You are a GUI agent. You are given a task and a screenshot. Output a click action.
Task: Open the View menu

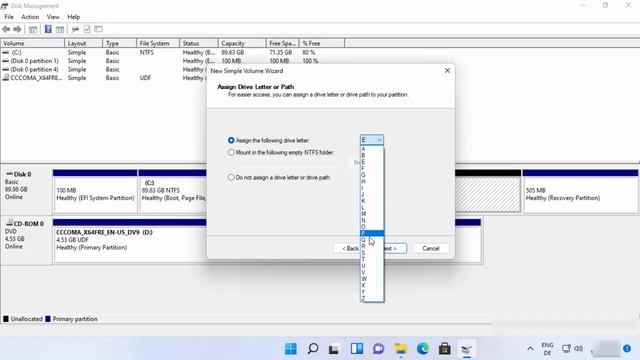[53, 17]
